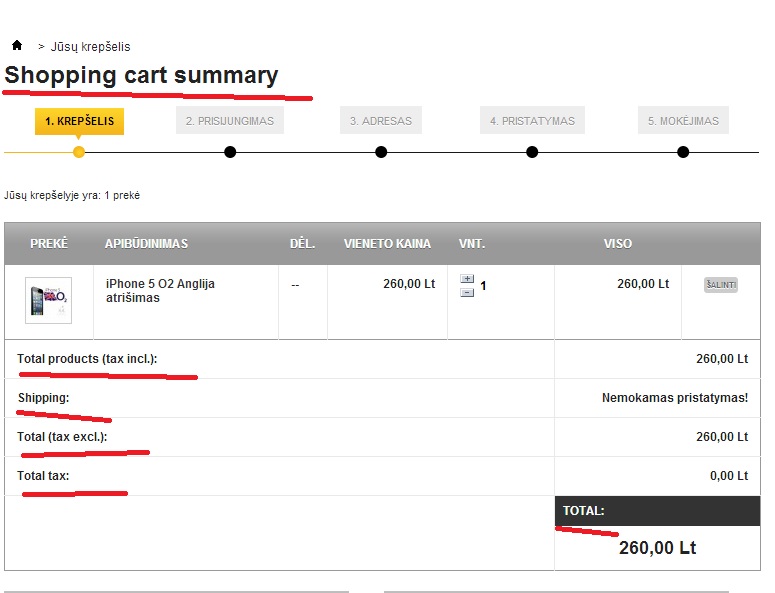Open the iPhone 5 O2 Anglija atrišimas link
This screenshot has height=593, width=775.
(160, 291)
